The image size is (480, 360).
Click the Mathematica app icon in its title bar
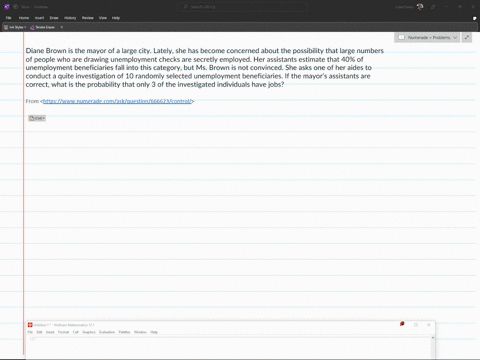(30, 325)
